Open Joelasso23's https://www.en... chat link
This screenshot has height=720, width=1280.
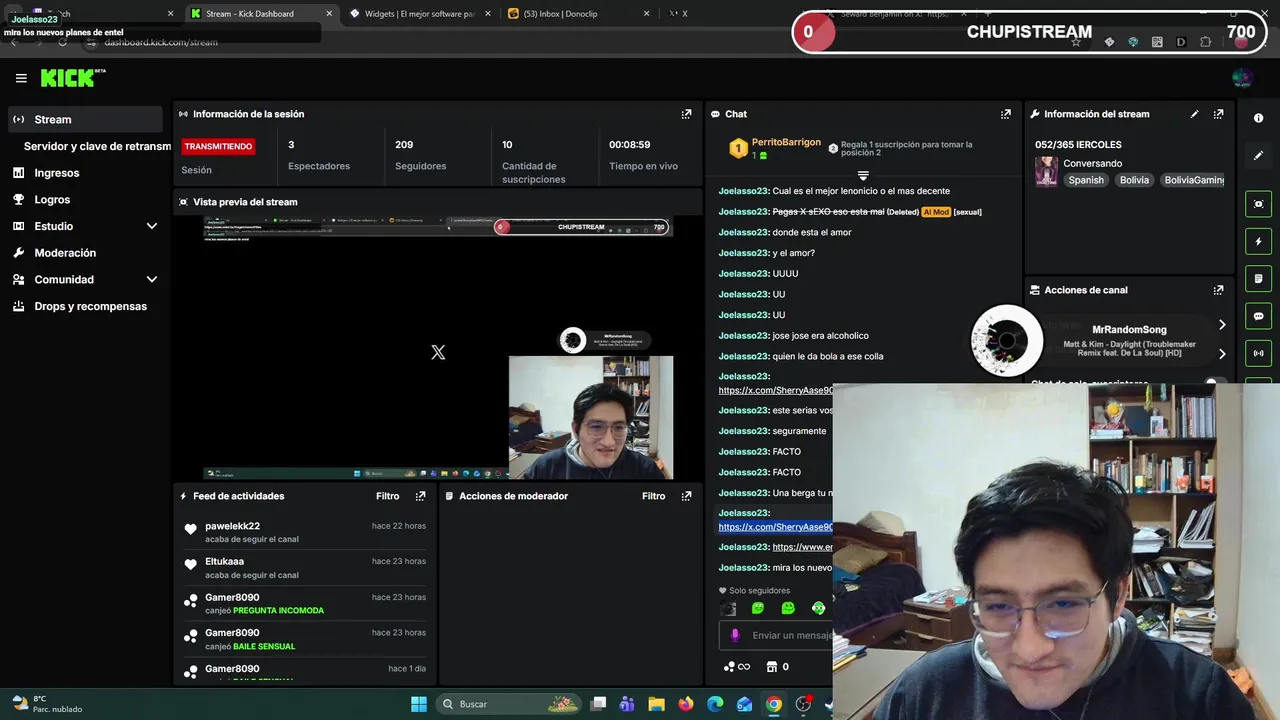pos(802,547)
